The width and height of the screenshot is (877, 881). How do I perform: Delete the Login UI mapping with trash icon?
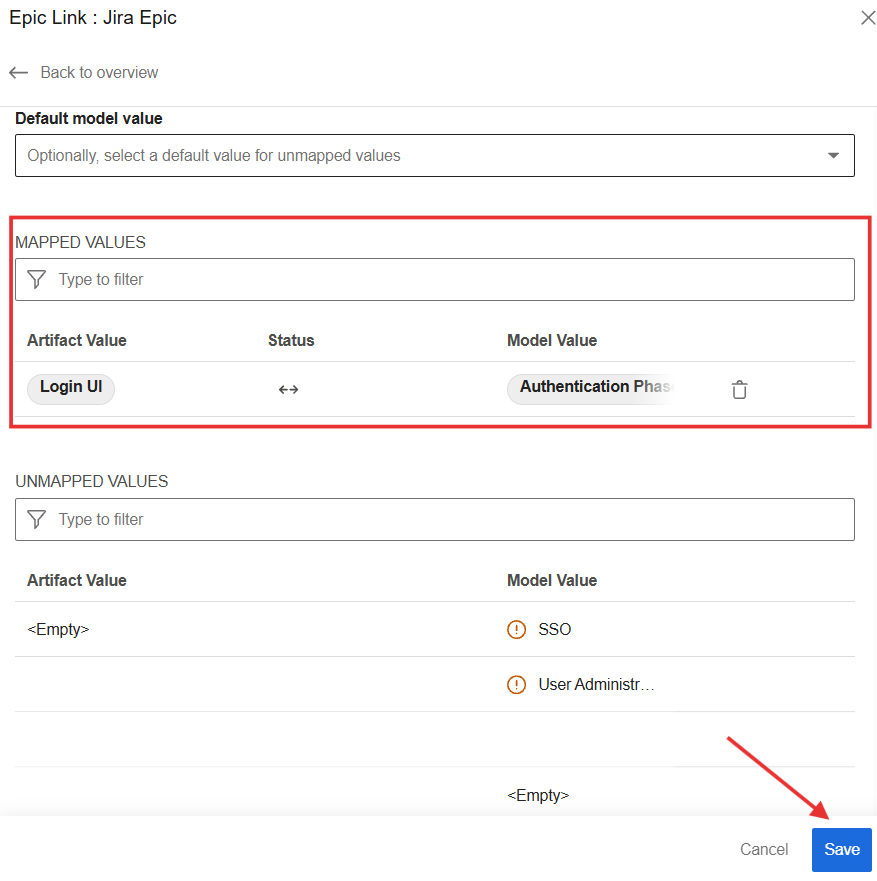(739, 390)
